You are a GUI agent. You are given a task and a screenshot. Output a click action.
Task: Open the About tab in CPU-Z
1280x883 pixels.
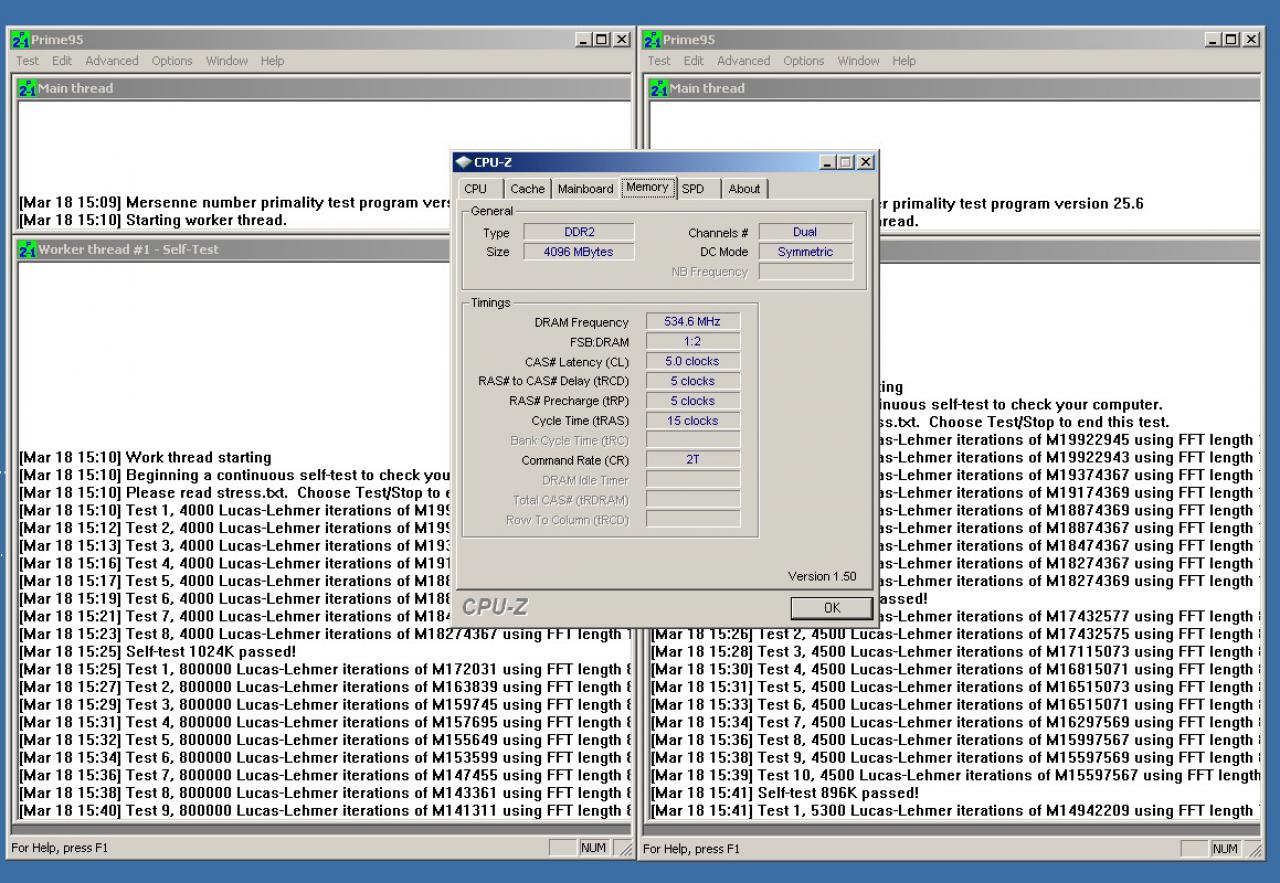(x=744, y=189)
